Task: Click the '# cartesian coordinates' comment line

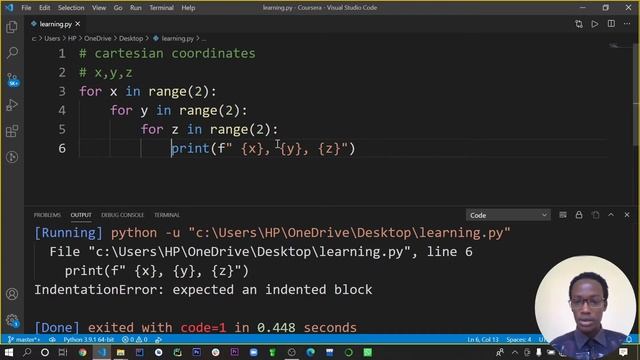Action: click(167, 53)
